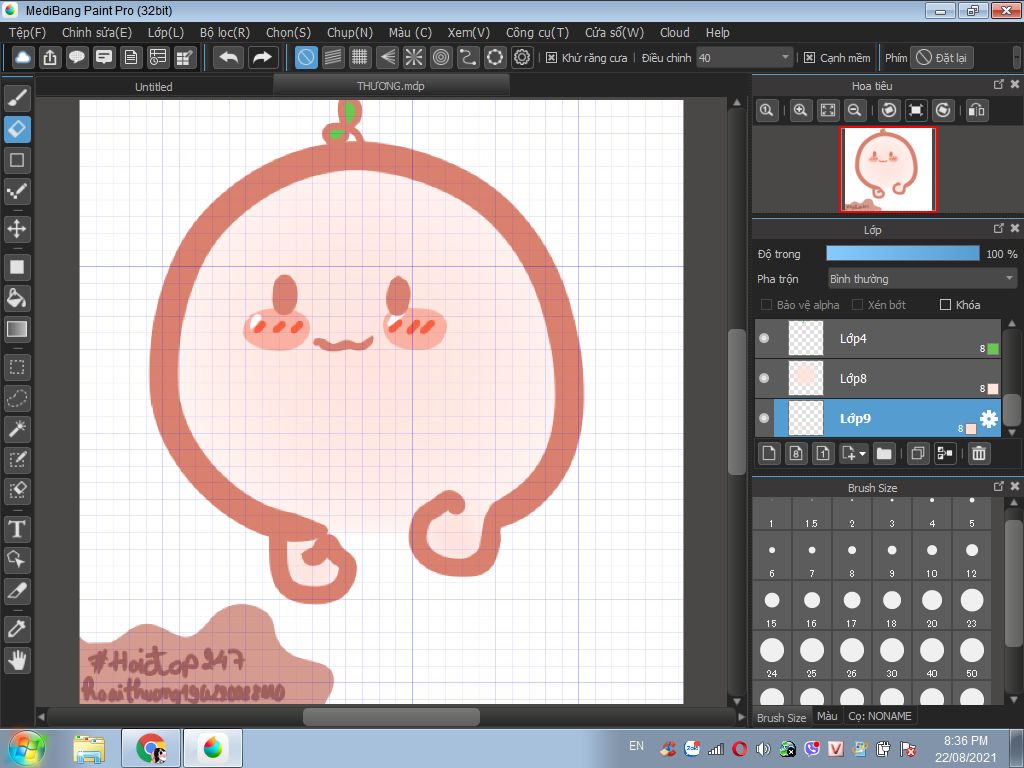
Task: Toggle the Cạnh mềm checkbox
Action: pyautogui.click(x=809, y=58)
